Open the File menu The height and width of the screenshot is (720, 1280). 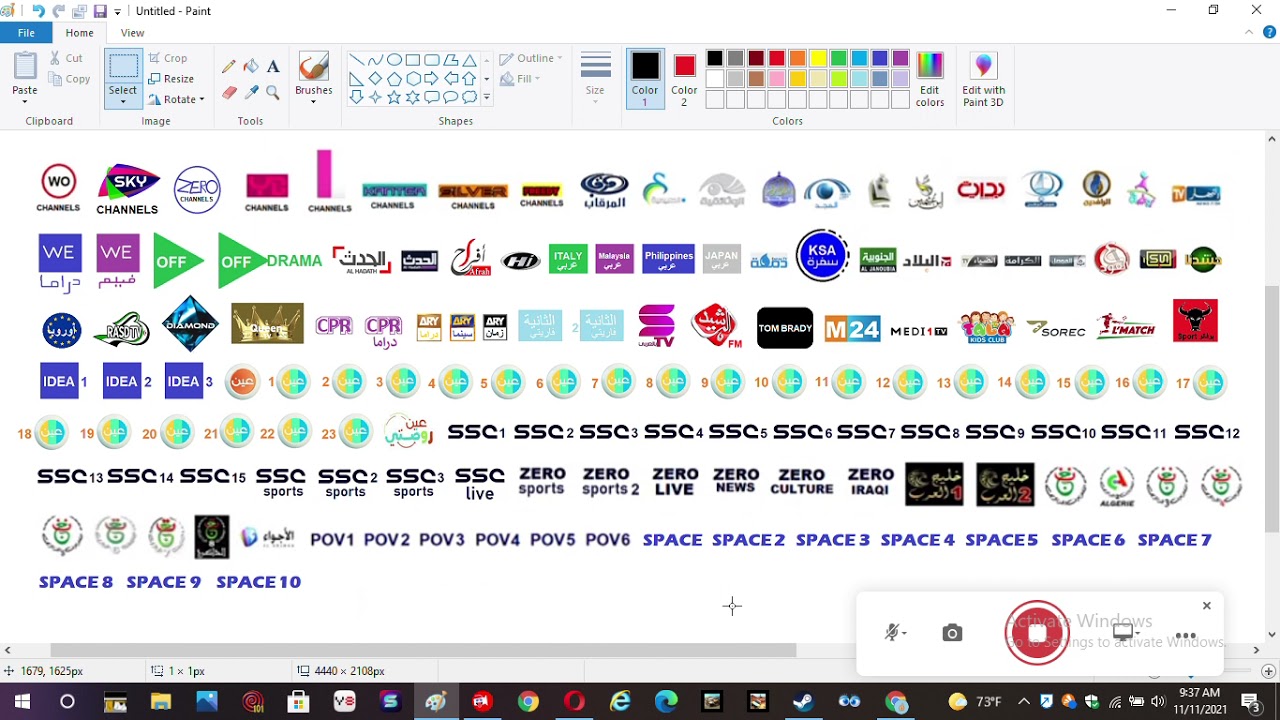point(26,33)
